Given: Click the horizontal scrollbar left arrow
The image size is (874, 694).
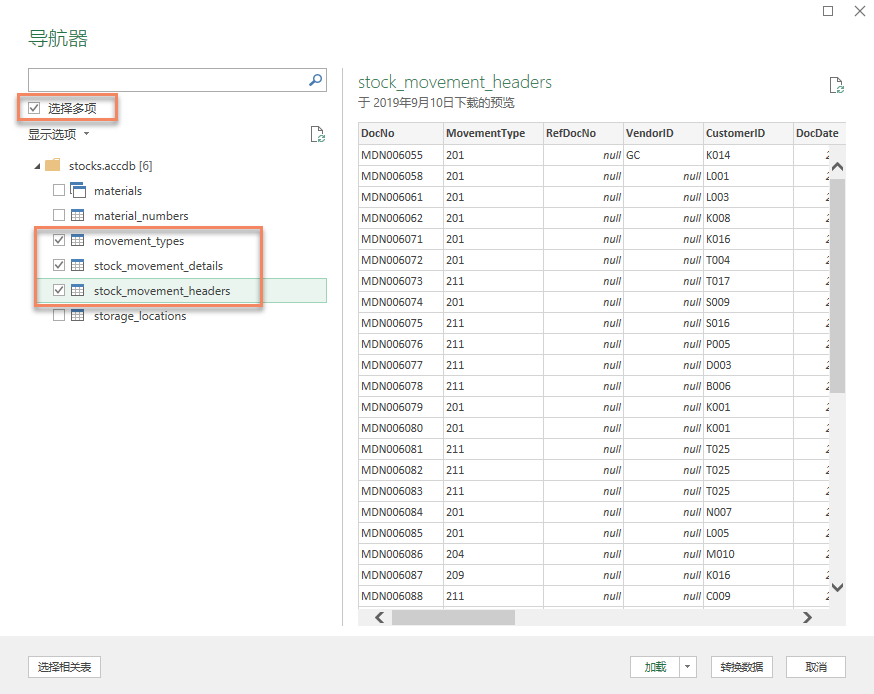Looking at the screenshot, I should point(380,617).
